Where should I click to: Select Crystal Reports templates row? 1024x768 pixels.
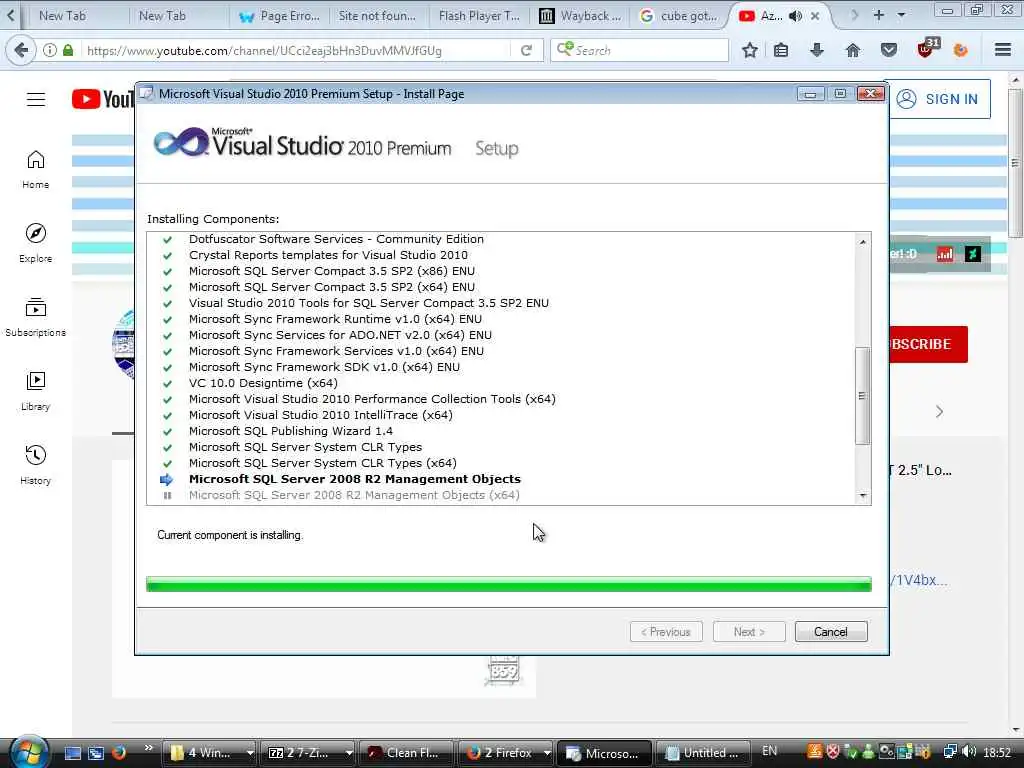(328, 255)
